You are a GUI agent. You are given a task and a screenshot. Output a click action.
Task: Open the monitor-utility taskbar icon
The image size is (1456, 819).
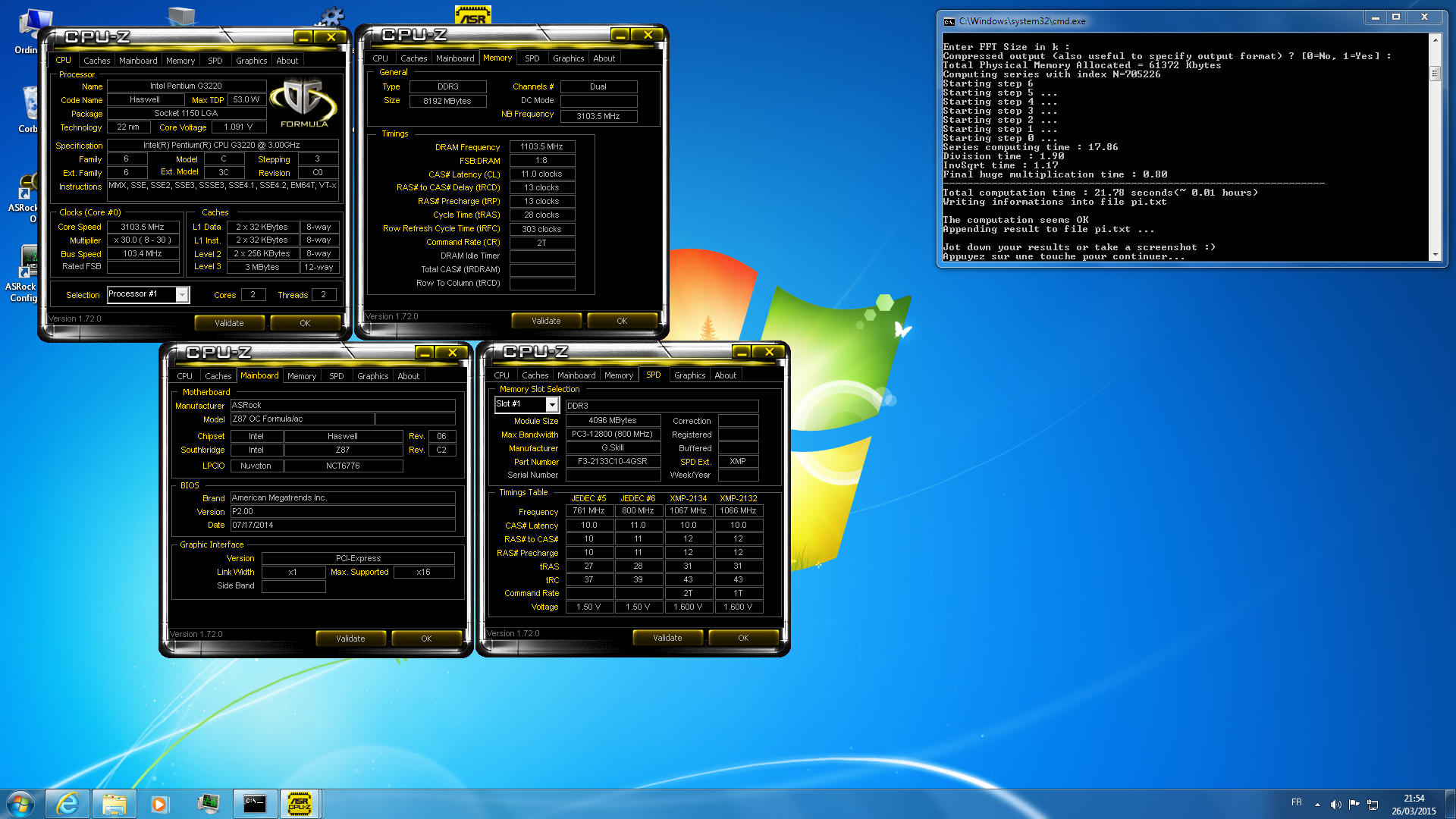[208, 803]
